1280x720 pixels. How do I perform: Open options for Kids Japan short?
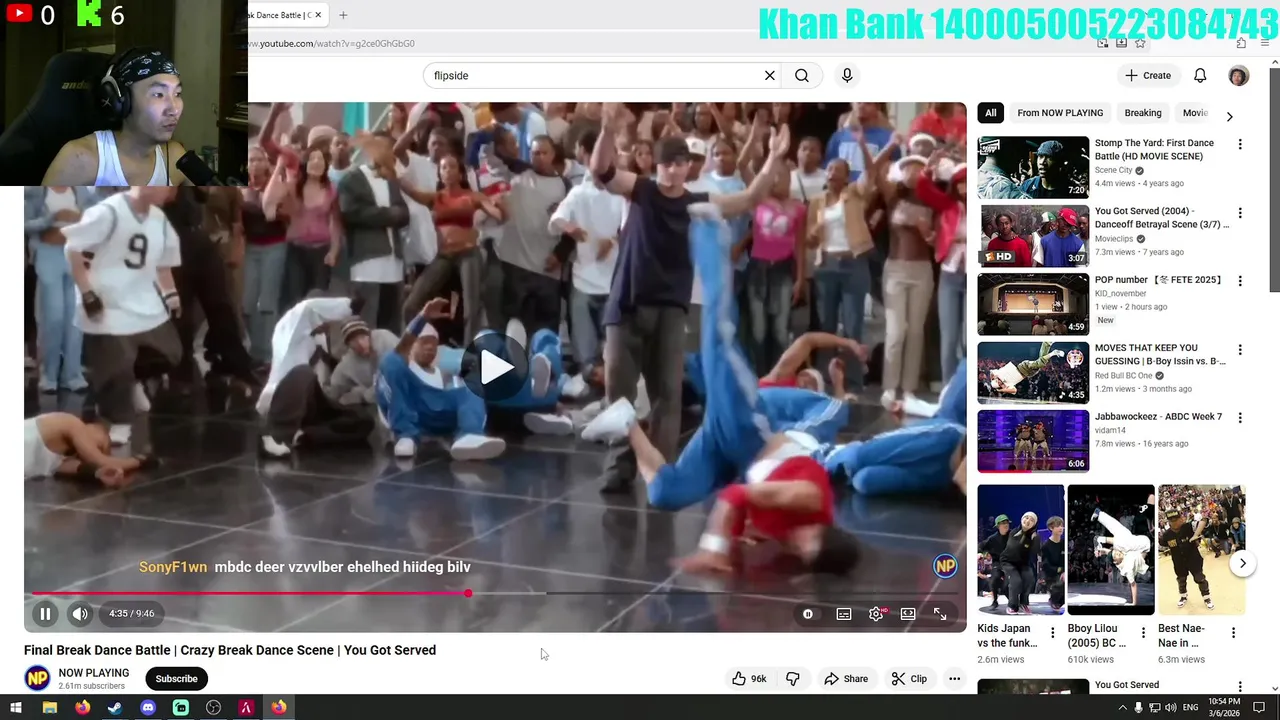[x=1052, y=633]
